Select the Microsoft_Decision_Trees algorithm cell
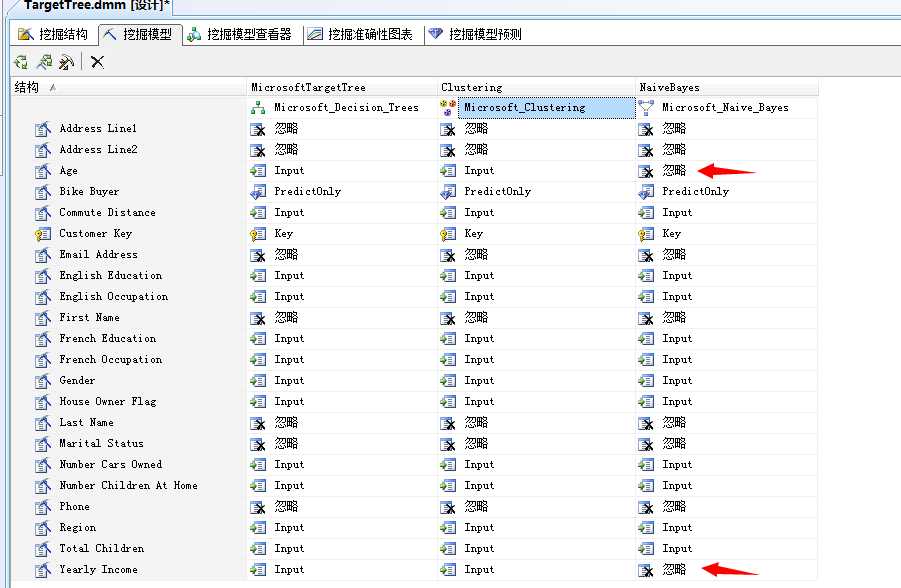Screen dimensions: 901x588 tap(346, 107)
